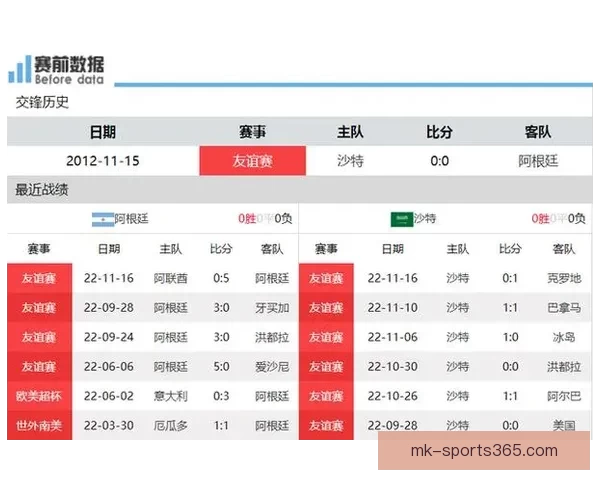Click the away team 阿尔巴
The width and height of the screenshot is (600, 480).
[564, 396]
